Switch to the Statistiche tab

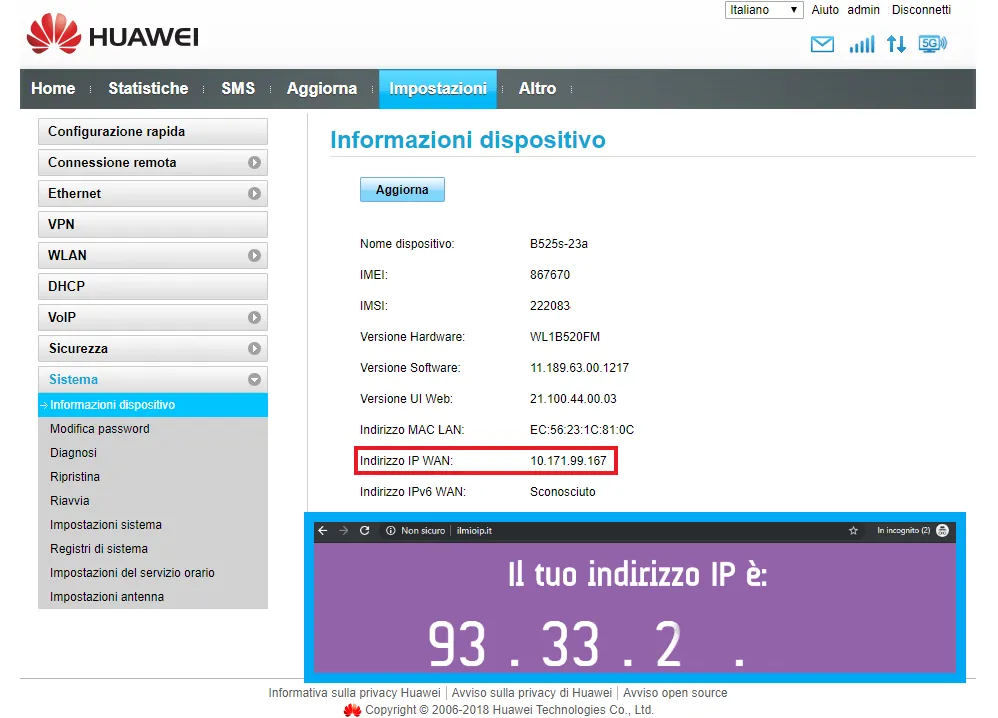pos(148,89)
